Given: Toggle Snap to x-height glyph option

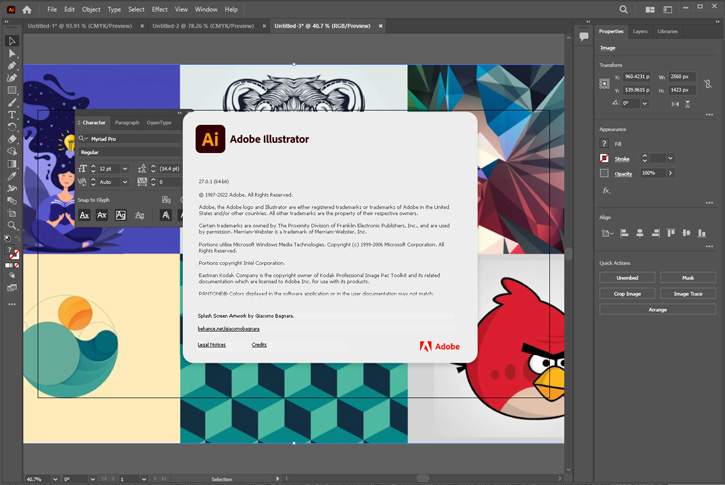Looking at the screenshot, I should point(102,215).
